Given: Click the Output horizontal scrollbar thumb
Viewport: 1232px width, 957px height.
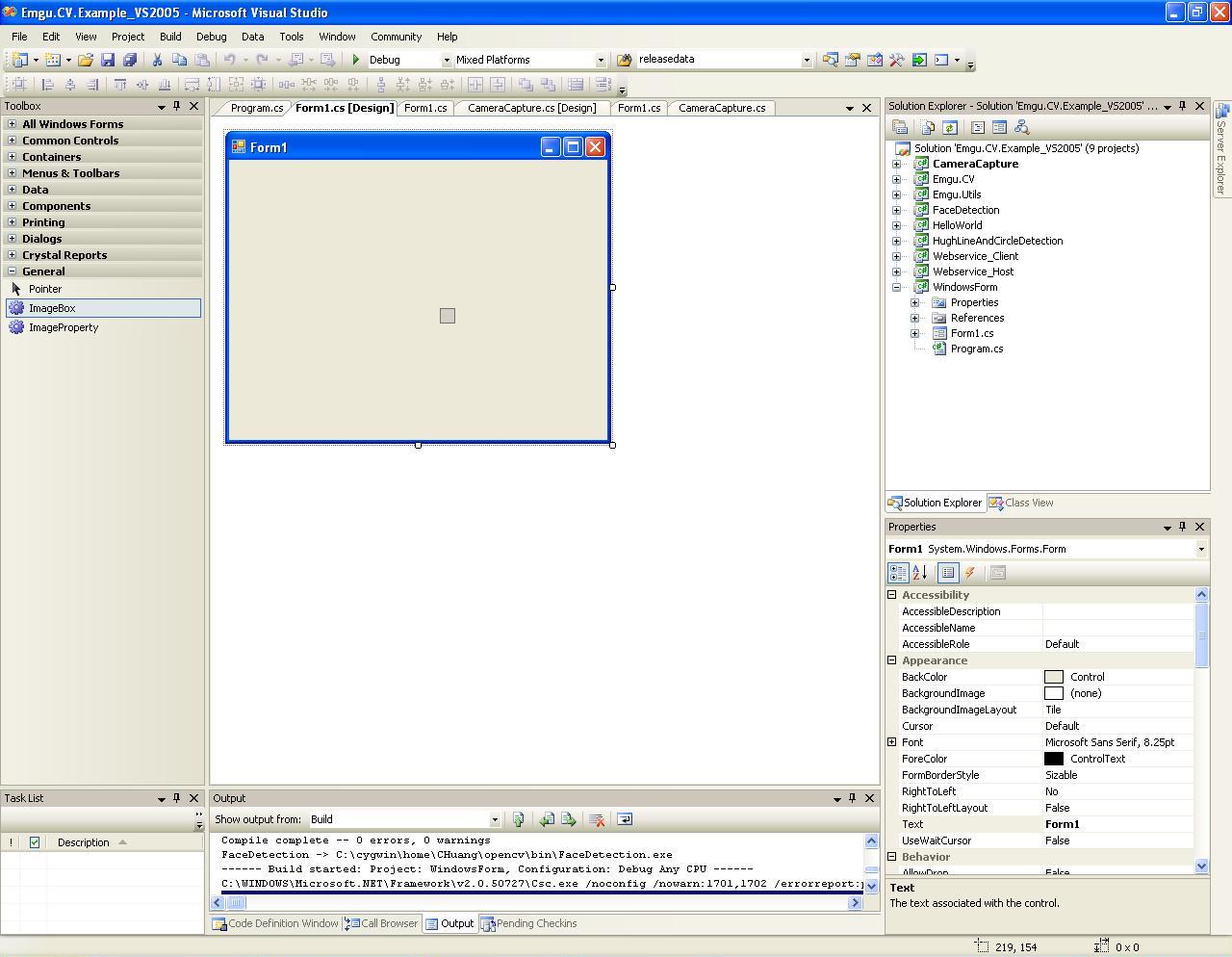Looking at the screenshot, I should pos(236,903).
